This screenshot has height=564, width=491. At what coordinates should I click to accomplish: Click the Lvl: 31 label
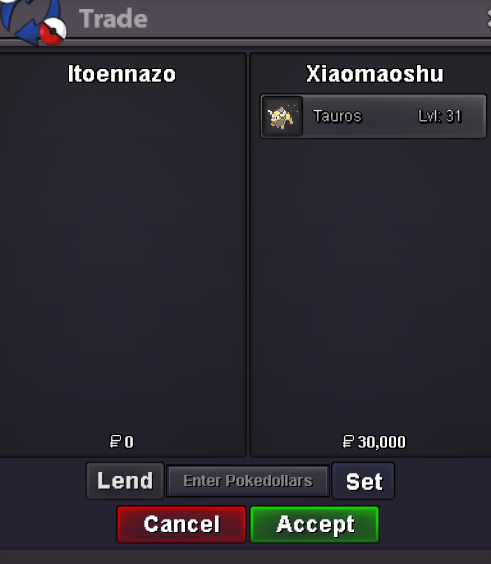[x=439, y=116]
